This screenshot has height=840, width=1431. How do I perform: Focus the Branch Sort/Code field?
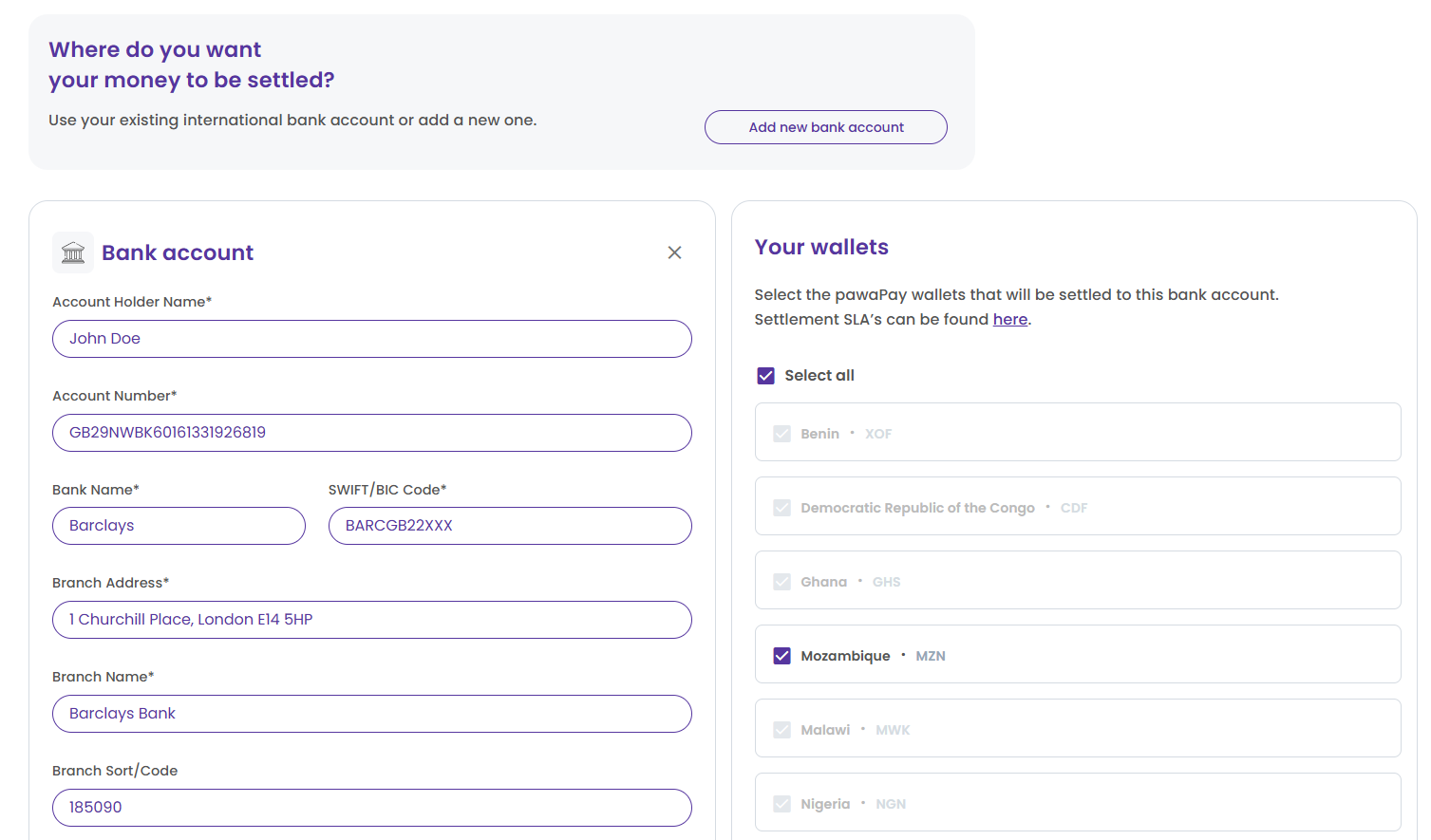[371, 808]
